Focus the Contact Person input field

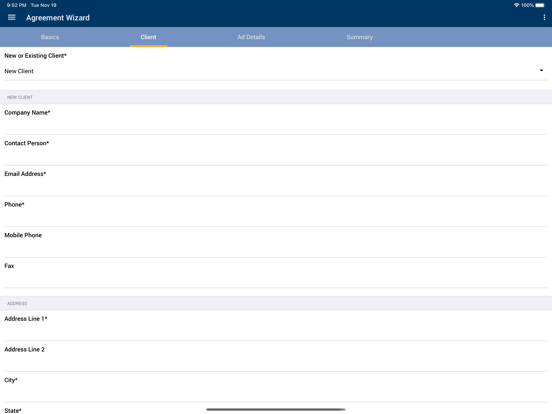point(276,157)
